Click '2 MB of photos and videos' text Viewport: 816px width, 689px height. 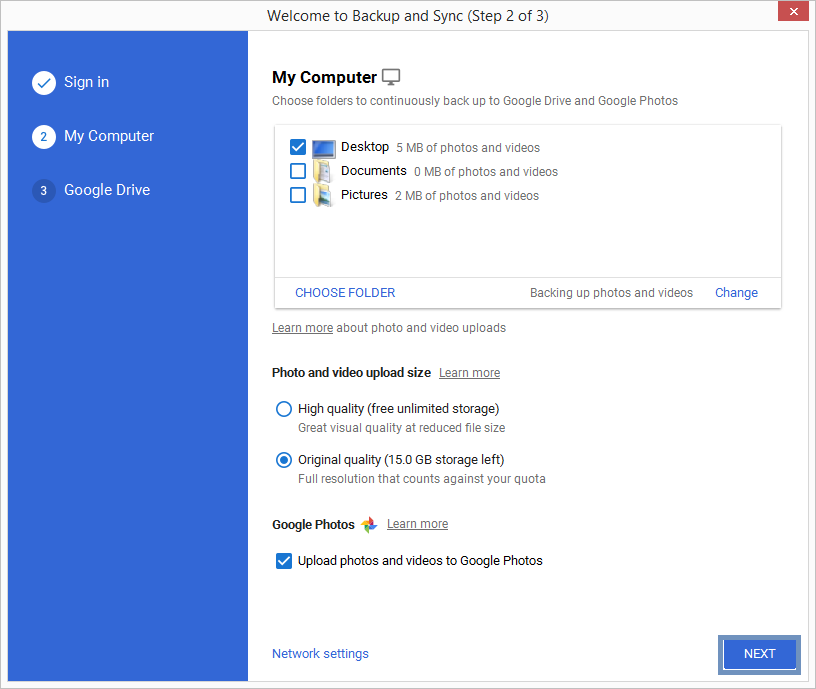click(x=467, y=196)
